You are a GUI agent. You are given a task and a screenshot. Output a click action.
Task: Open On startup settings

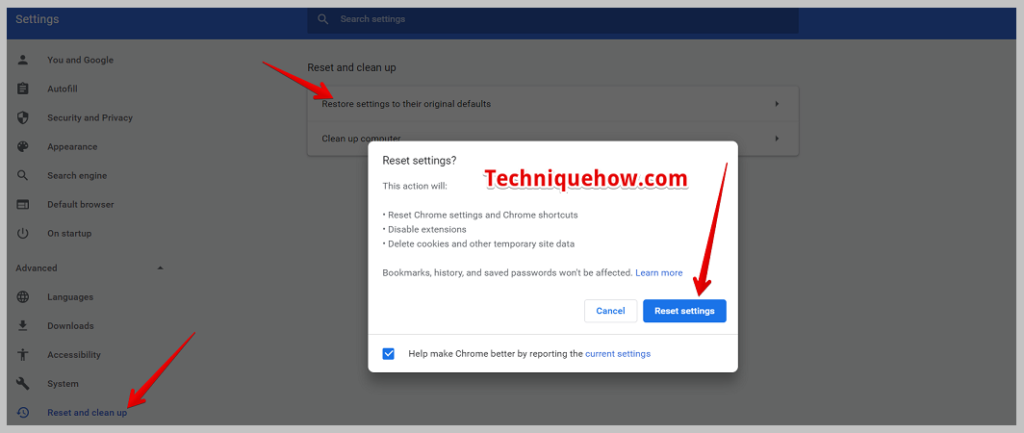69,233
